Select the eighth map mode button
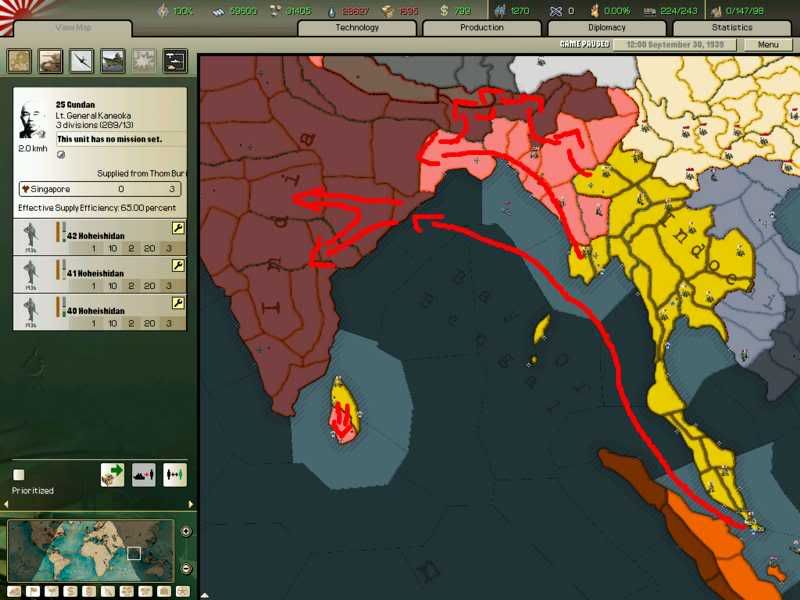 (145, 591)
